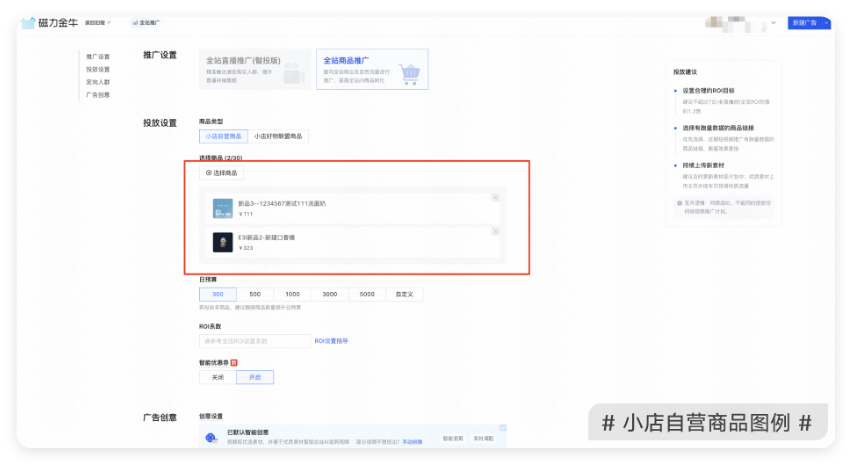Click the 持续上传新素材 suggestion heading
Image resolution: width=851 pixels, height=464 pixels.
pos(703,165)
